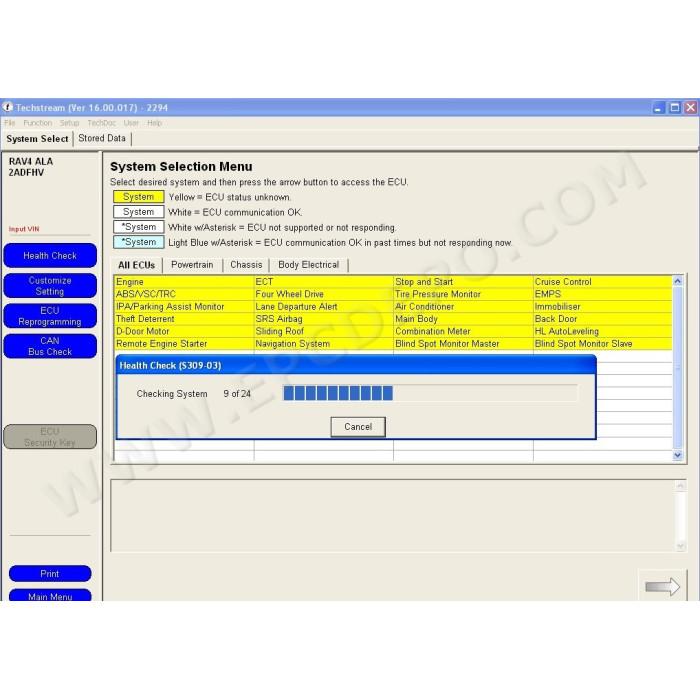Click the Health Check (S309-03) dialog title

(170, 366)
